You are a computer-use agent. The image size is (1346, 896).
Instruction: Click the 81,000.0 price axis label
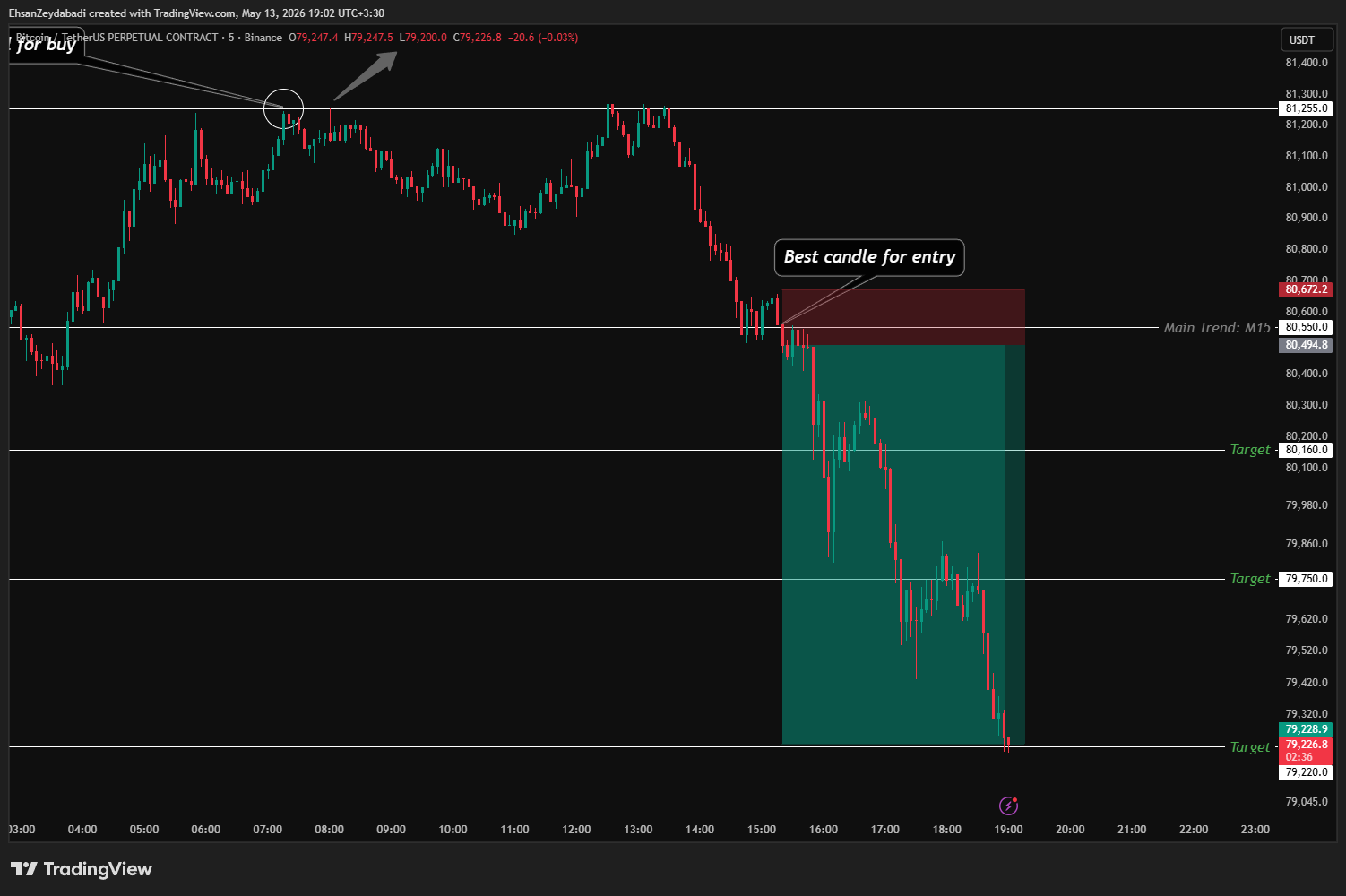coord(1307,187)
